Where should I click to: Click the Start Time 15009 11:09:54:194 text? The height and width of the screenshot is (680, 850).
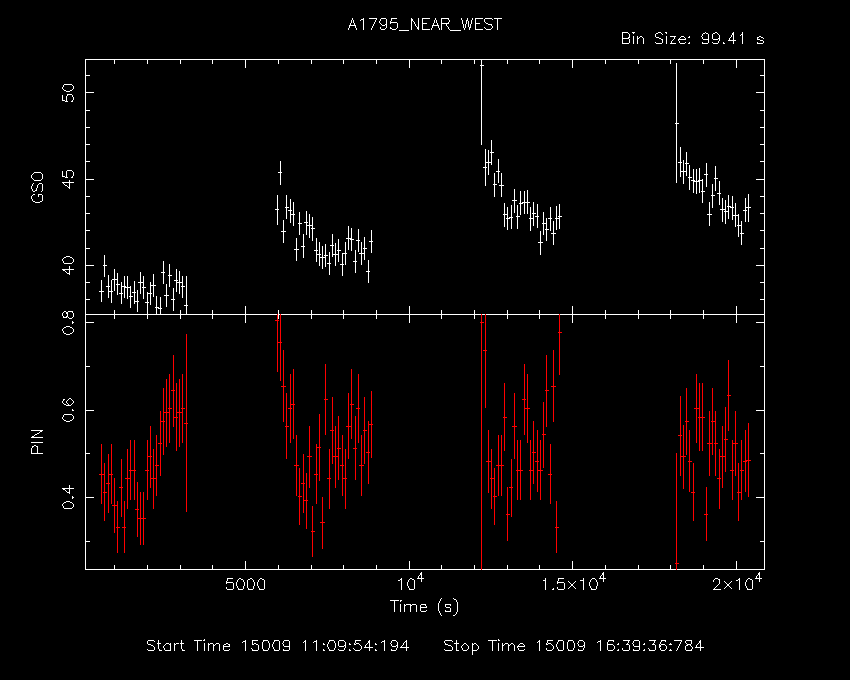278,646
